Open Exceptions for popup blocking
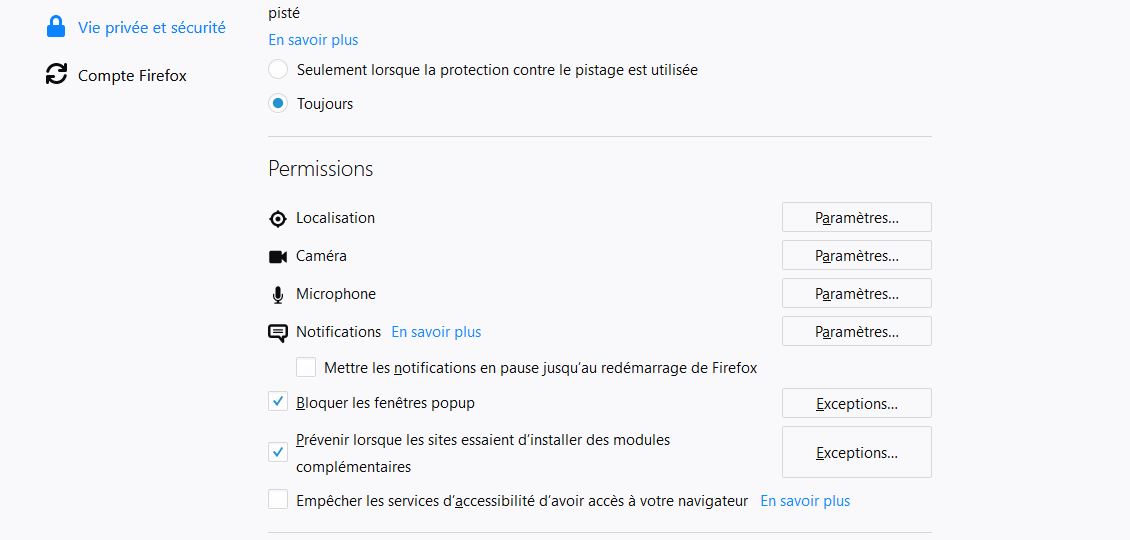 click(x=857, y=403)
